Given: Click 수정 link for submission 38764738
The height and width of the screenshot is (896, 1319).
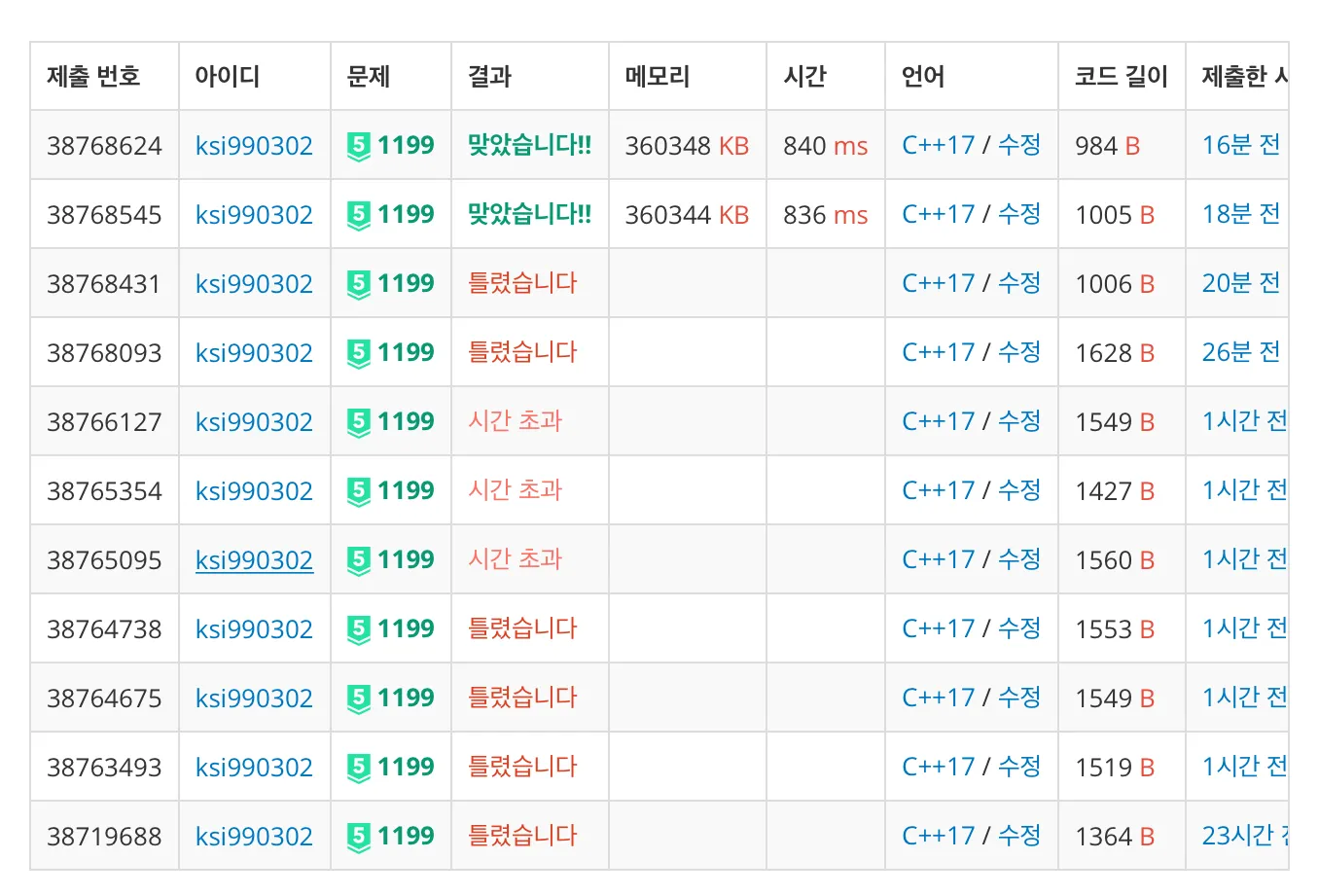Looking at the screenshot, I should [x=1019, y=629].
